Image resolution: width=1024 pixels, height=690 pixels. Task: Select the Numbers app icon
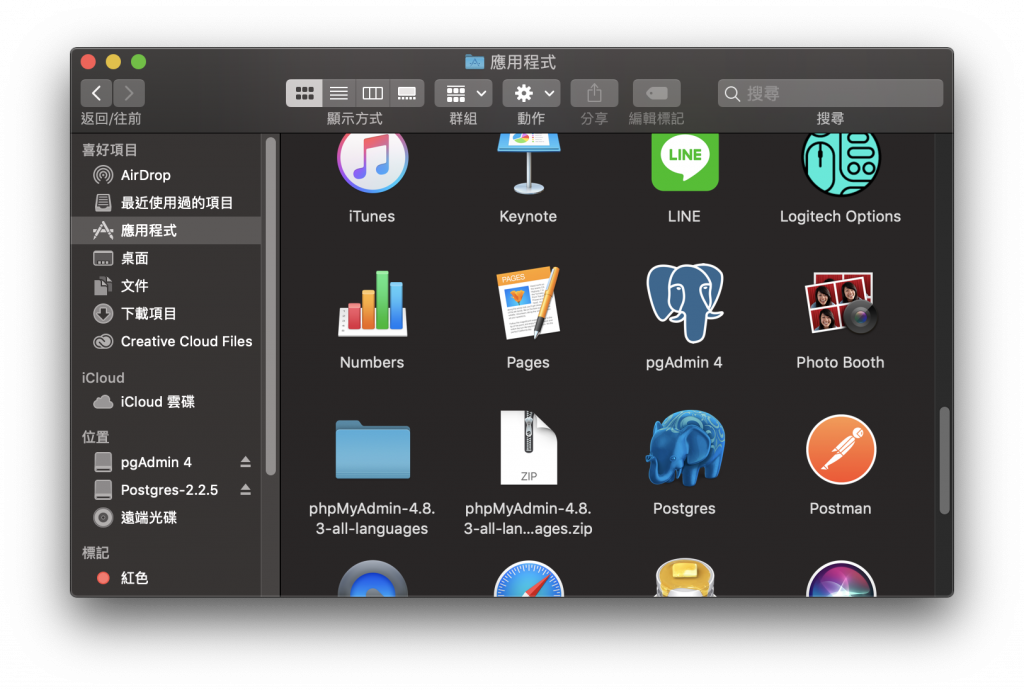click(x=372, y=304)
